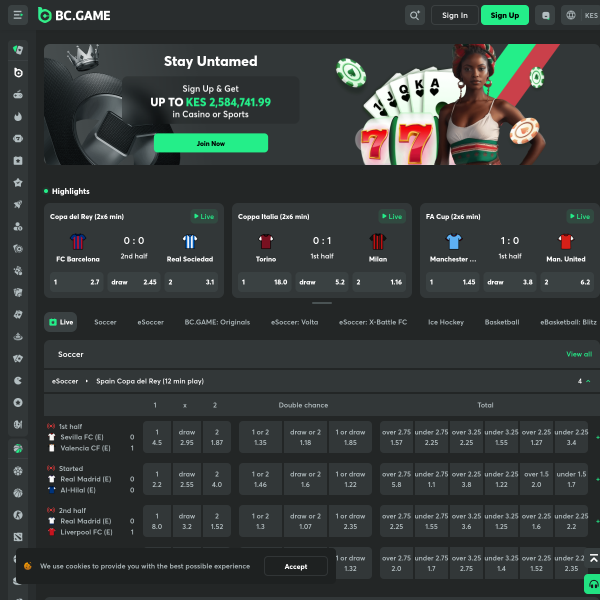The height and width of the screenshot is (600, 600).
Task: Open the search magnifier icon
Action: (414, 15)
